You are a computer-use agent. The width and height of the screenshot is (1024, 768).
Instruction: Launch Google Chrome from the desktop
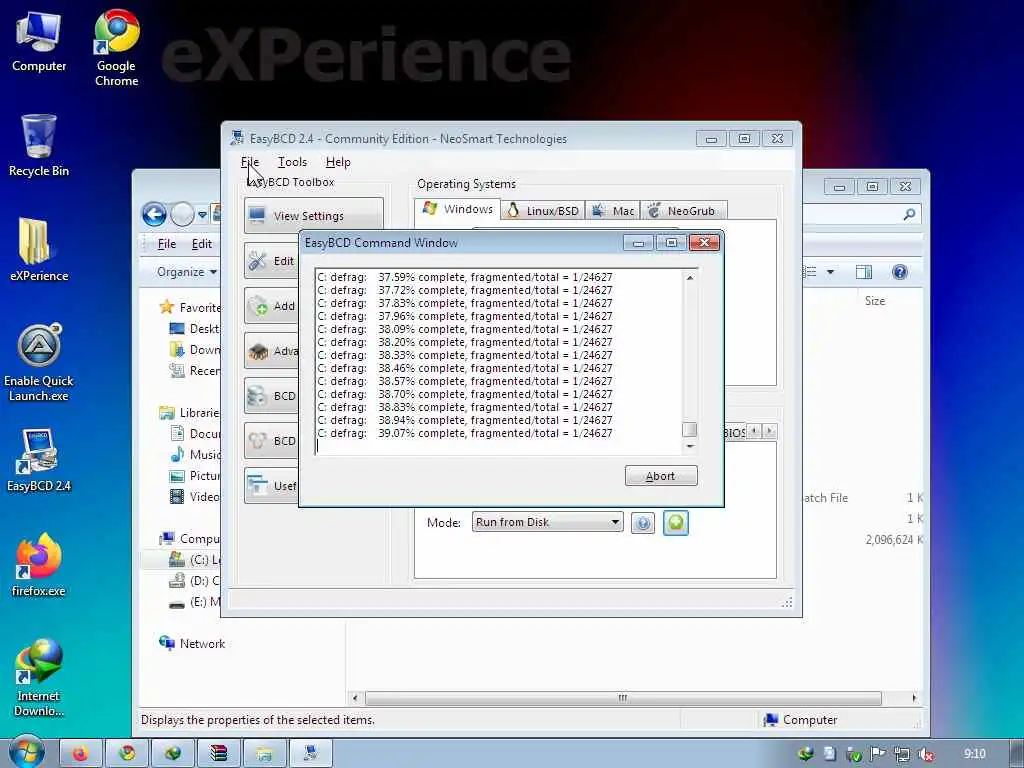[116, 48]
